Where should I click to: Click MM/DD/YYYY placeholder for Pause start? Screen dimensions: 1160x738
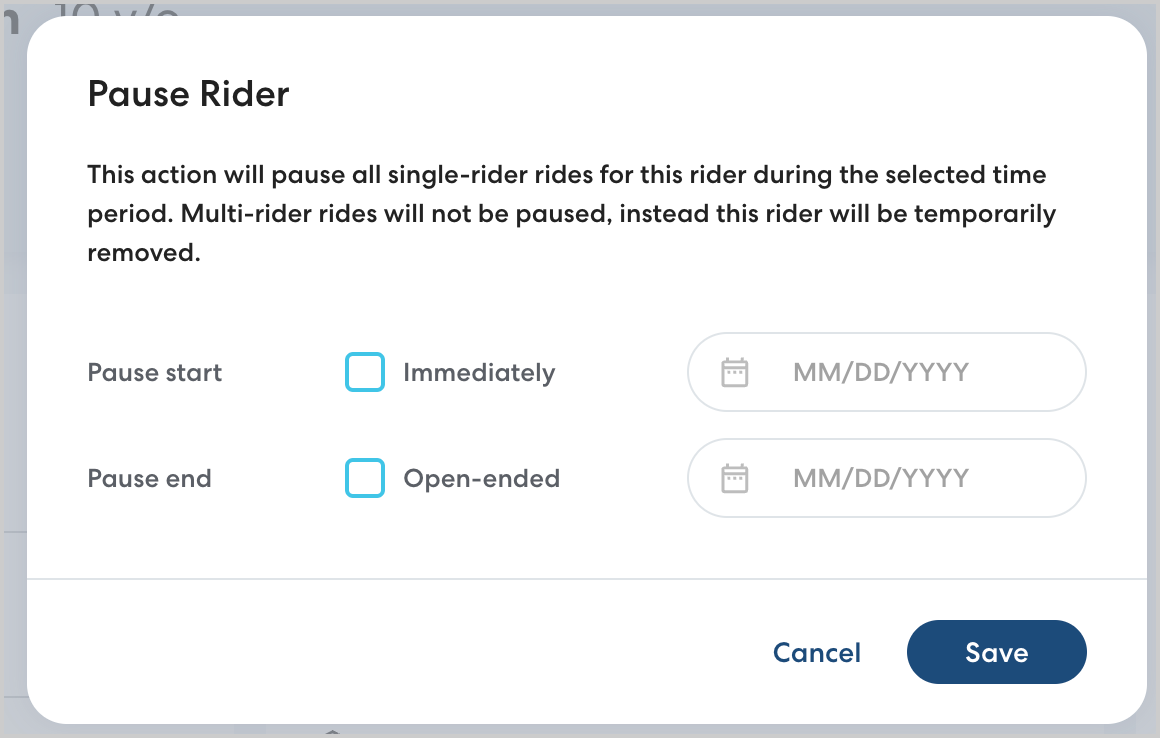(x=880, y=373)
